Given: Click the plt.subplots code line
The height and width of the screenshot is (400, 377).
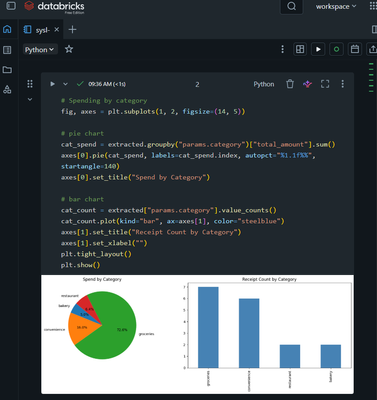Looking at the screenshot, I should tap(153, 112).
